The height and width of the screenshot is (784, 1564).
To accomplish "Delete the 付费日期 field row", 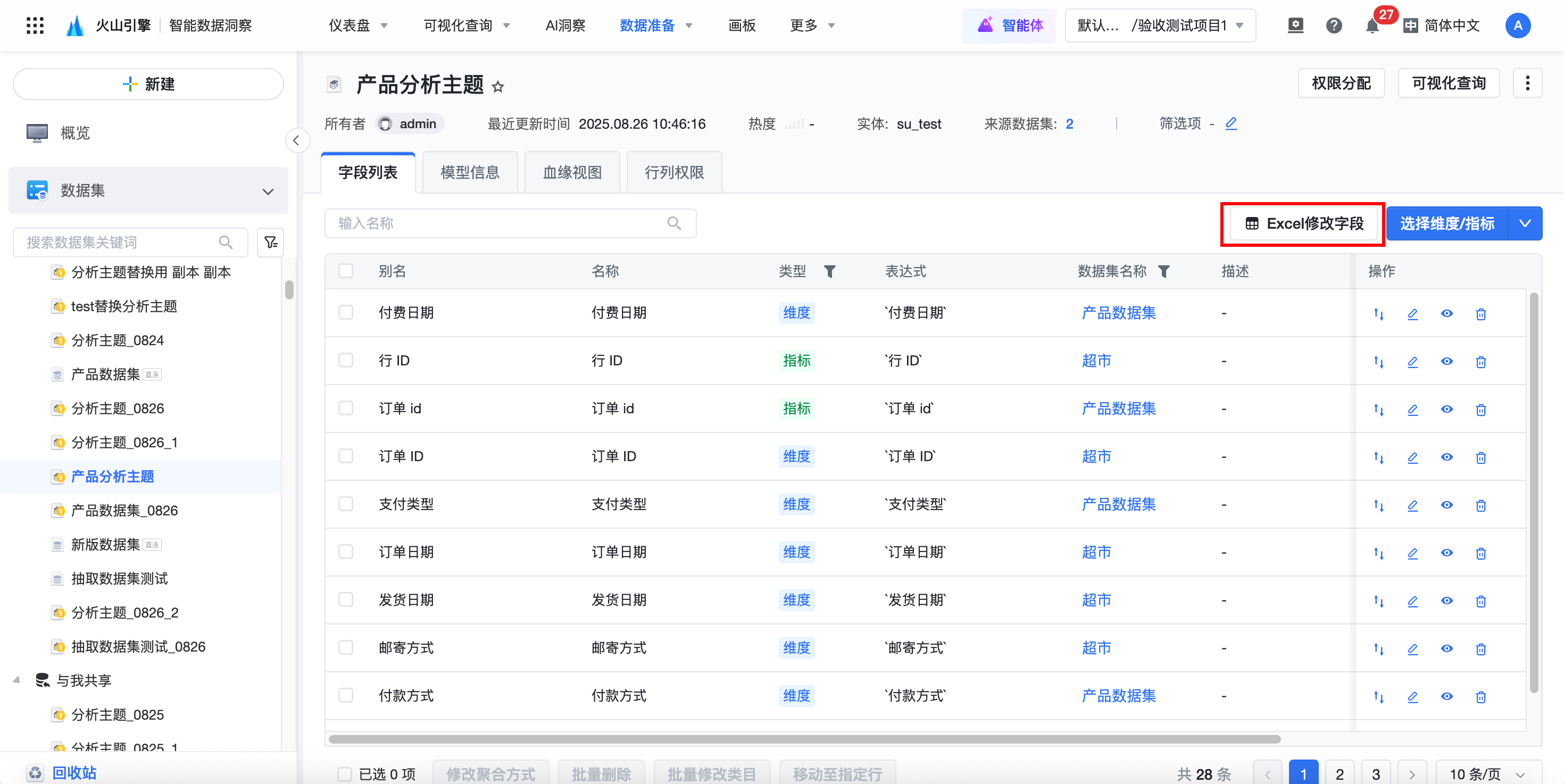I will click(1481, 314).
